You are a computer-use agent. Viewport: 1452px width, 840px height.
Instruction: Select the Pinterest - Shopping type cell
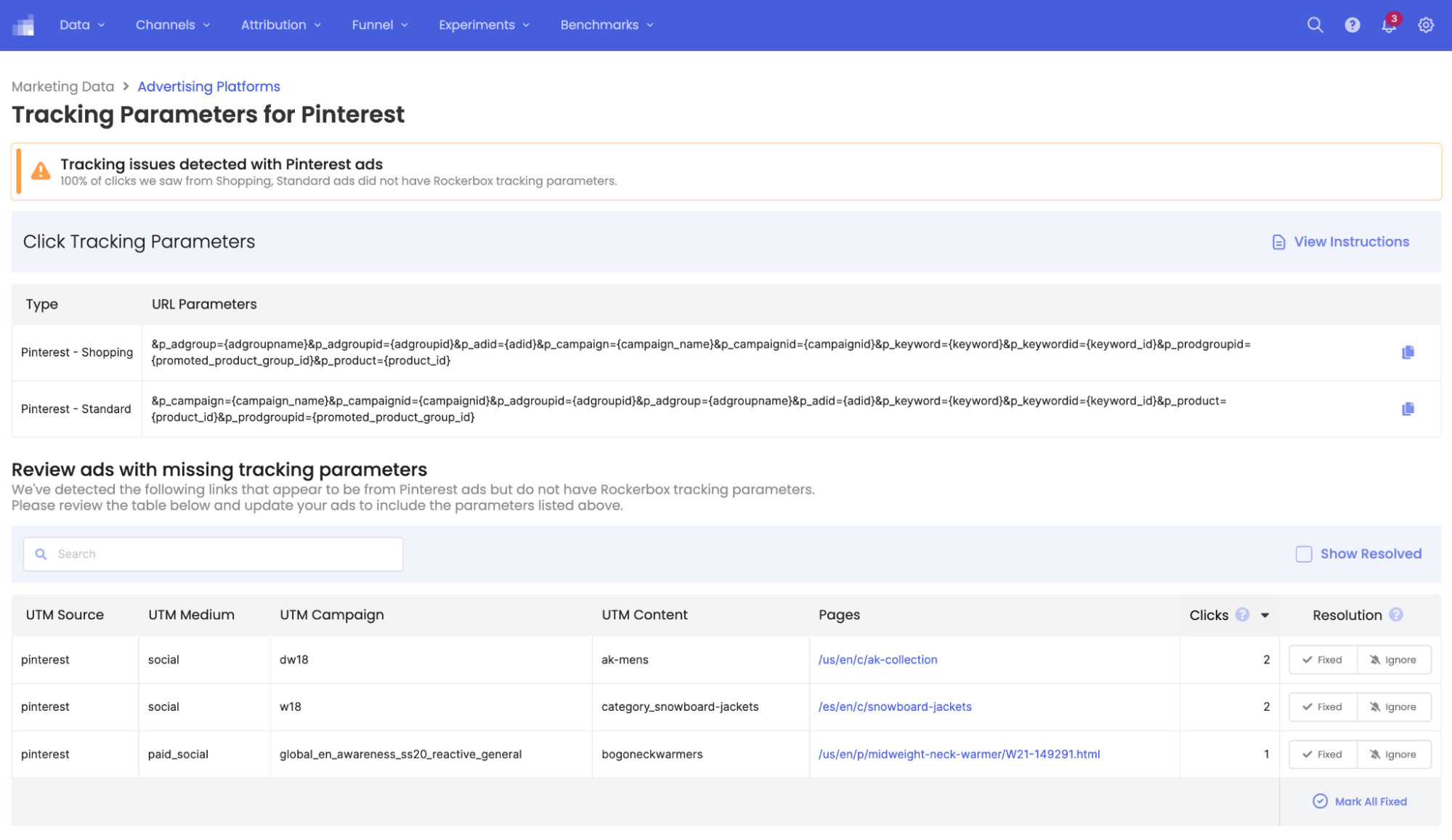click(77, 352)
